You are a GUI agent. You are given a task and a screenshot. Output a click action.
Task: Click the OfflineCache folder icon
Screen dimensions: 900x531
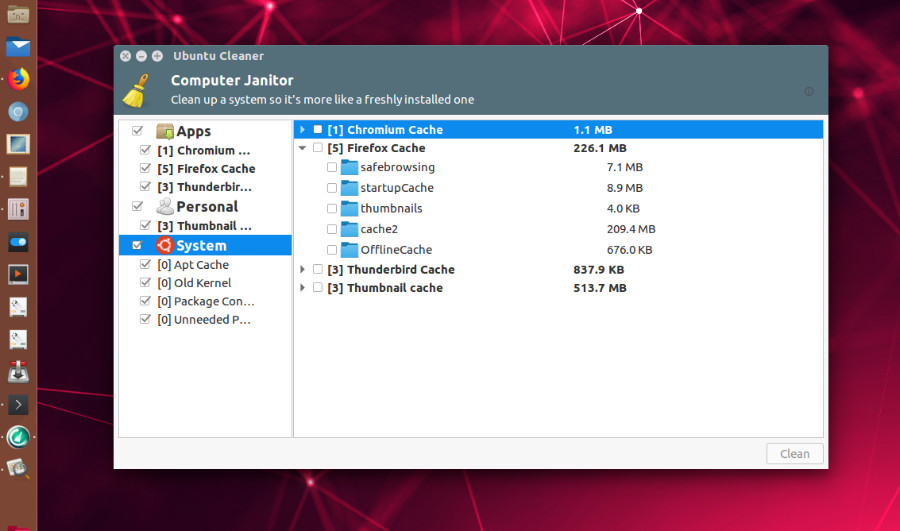(x=349, y=250)
